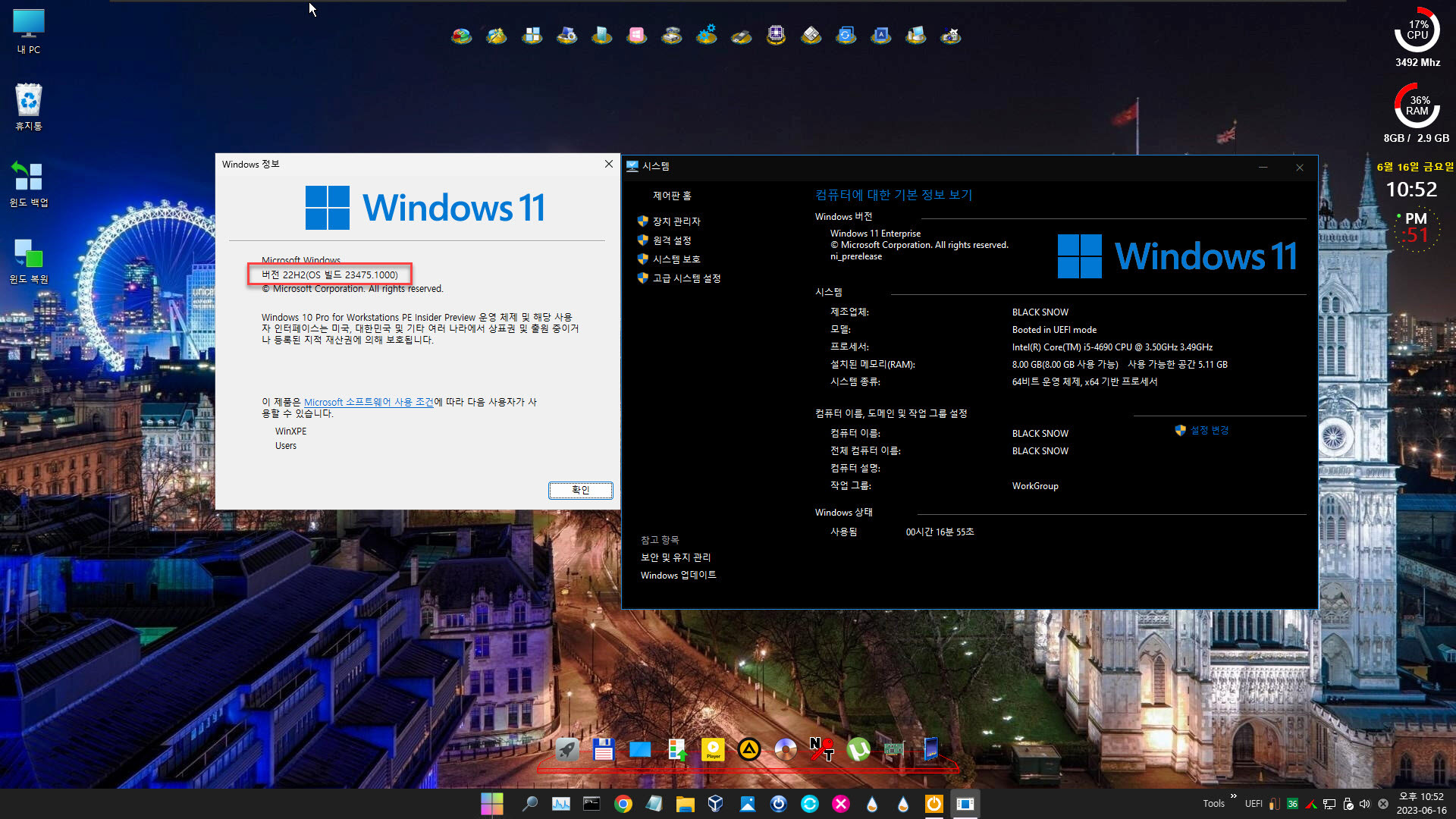Open 원격 설정 in the 시스템 window
Screen dimensions: 1456x819
[x=672, y=240]
